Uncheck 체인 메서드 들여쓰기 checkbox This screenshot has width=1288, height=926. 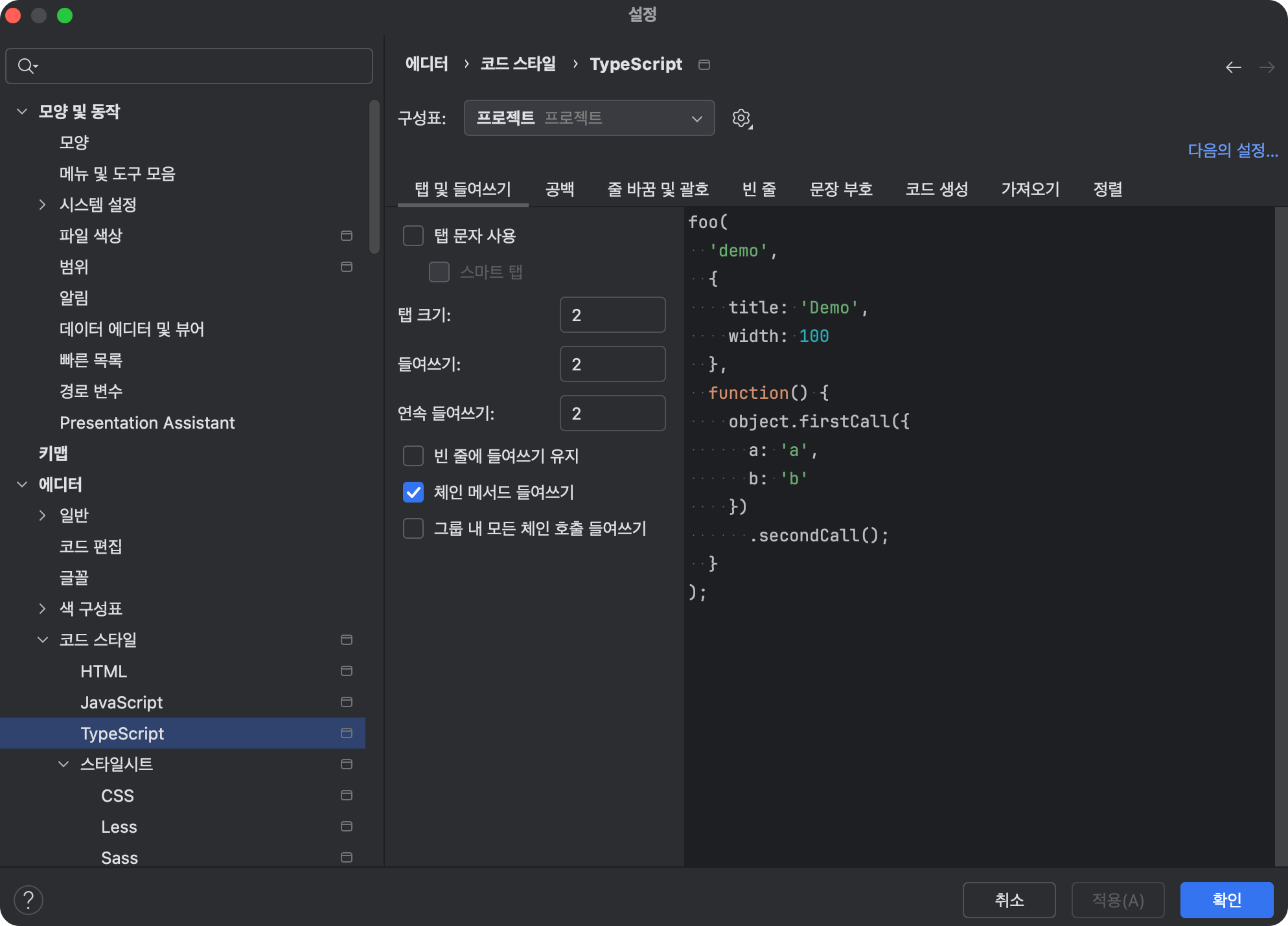tap(413, 492)
